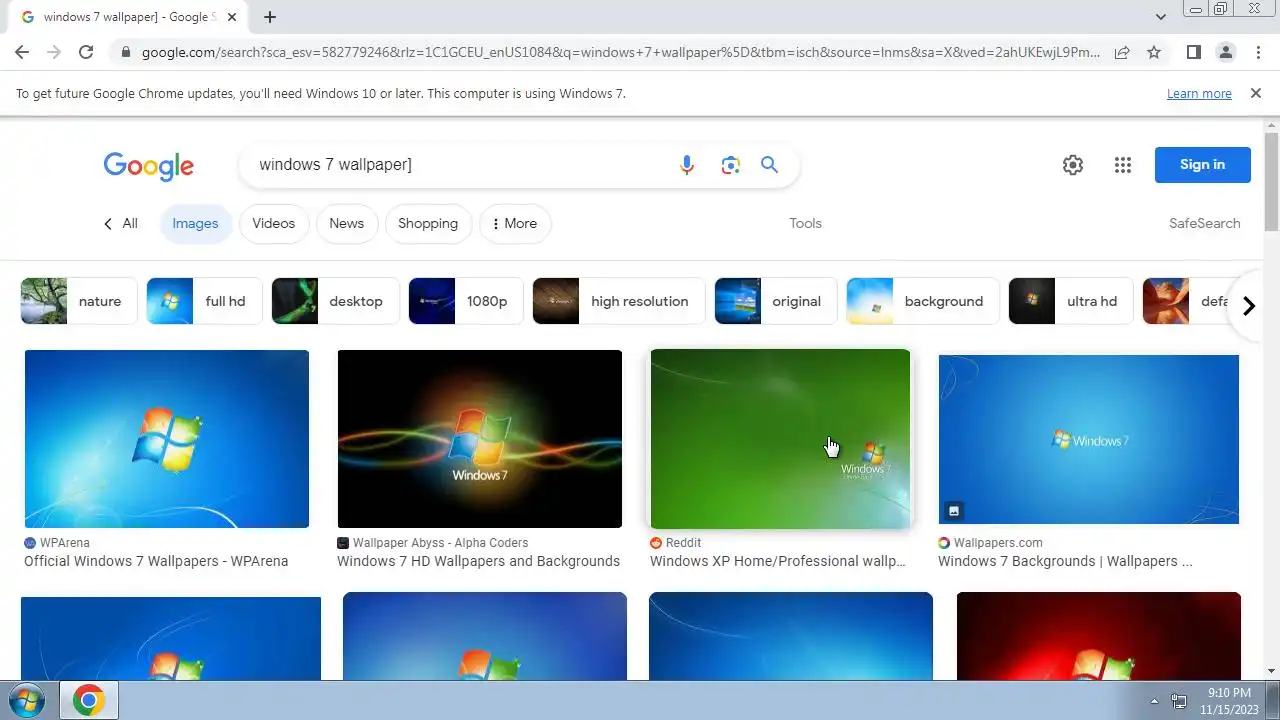This screenshot has width=1280, height=720.
Task: Switch to the Shopping tab
Action: 428,223
